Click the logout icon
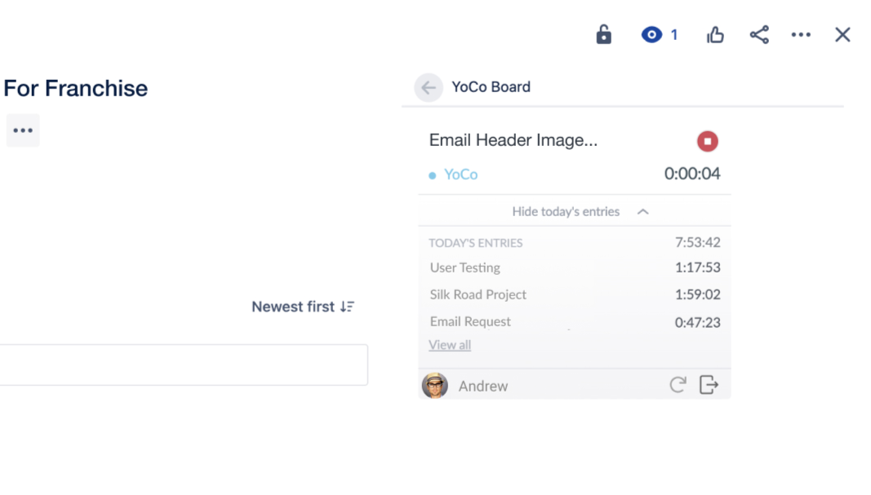The height and width of the screenshot is (495, 871). pyautogui.click(x=709, y=385)
